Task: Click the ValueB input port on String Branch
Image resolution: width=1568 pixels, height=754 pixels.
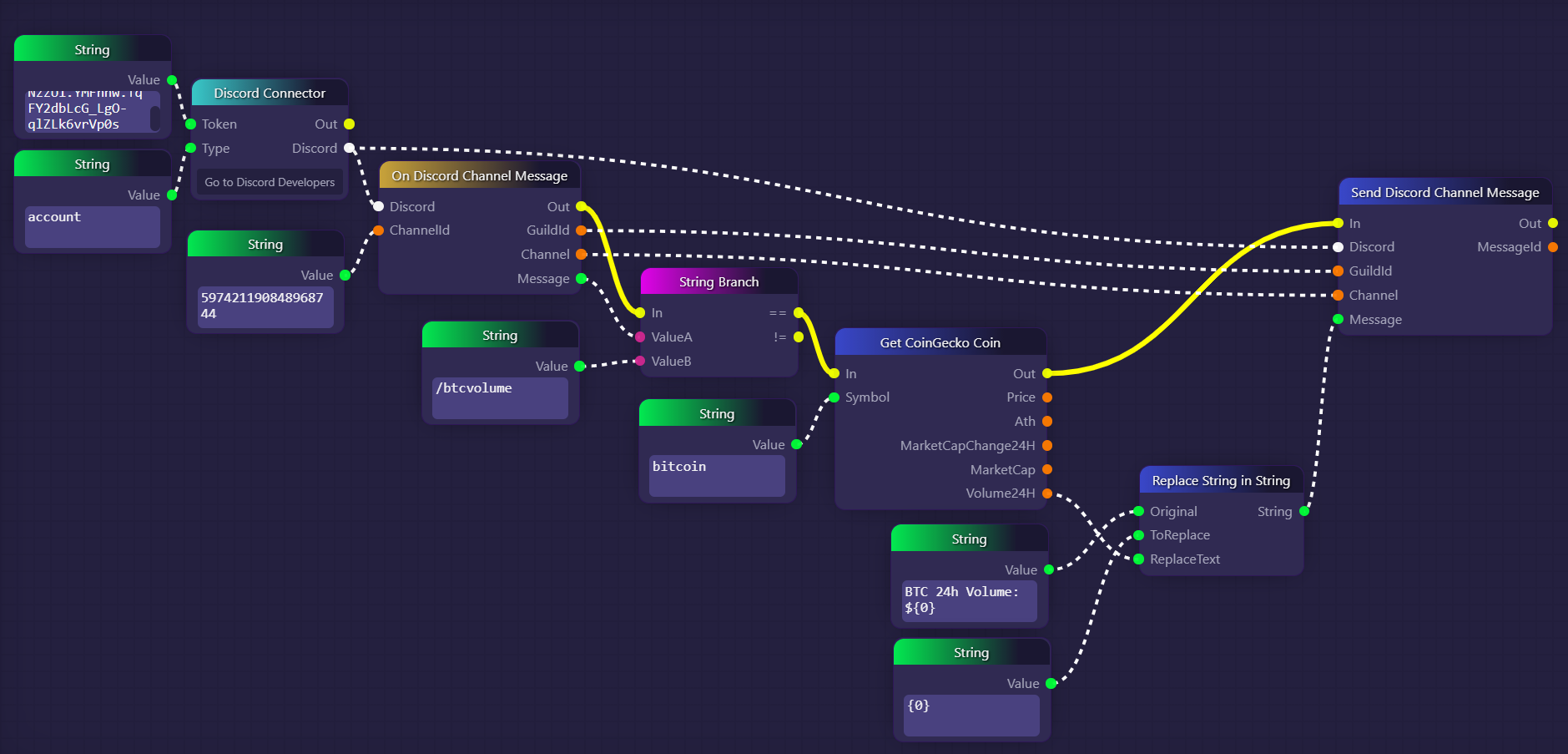Action: pos(640,361)
